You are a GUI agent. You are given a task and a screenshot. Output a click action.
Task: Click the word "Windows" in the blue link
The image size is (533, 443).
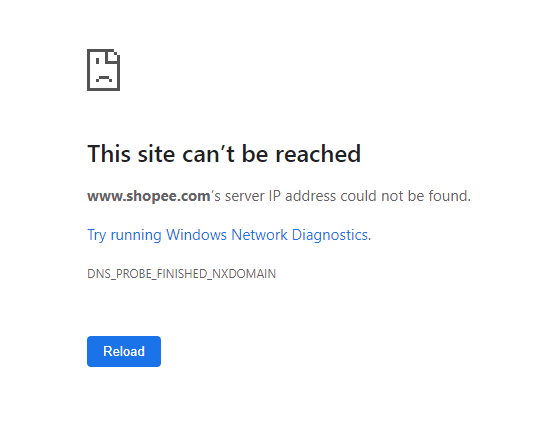click(x=196, y=235)
